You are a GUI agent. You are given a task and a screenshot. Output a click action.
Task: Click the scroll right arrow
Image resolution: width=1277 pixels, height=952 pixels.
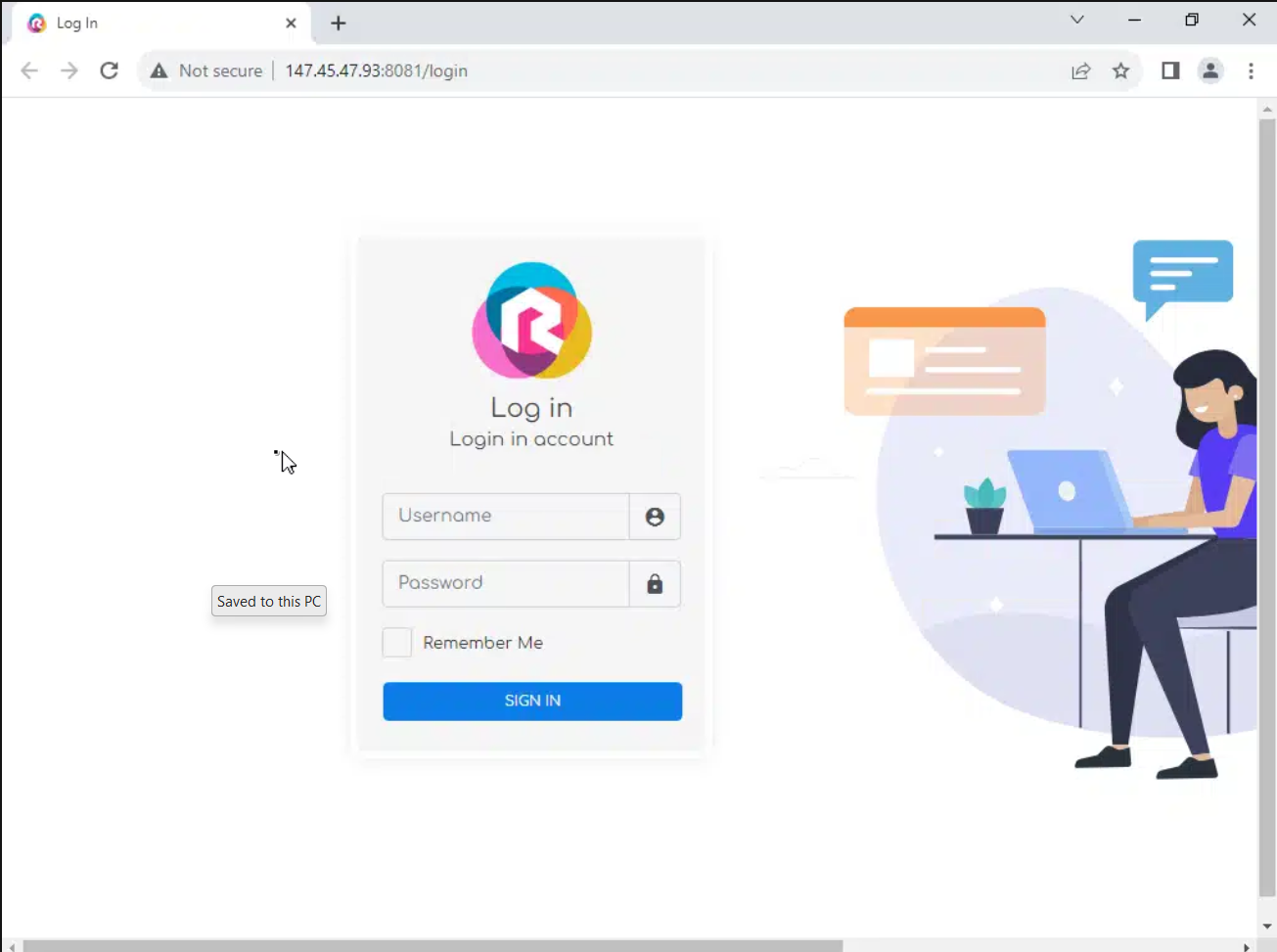point(1246,946)
